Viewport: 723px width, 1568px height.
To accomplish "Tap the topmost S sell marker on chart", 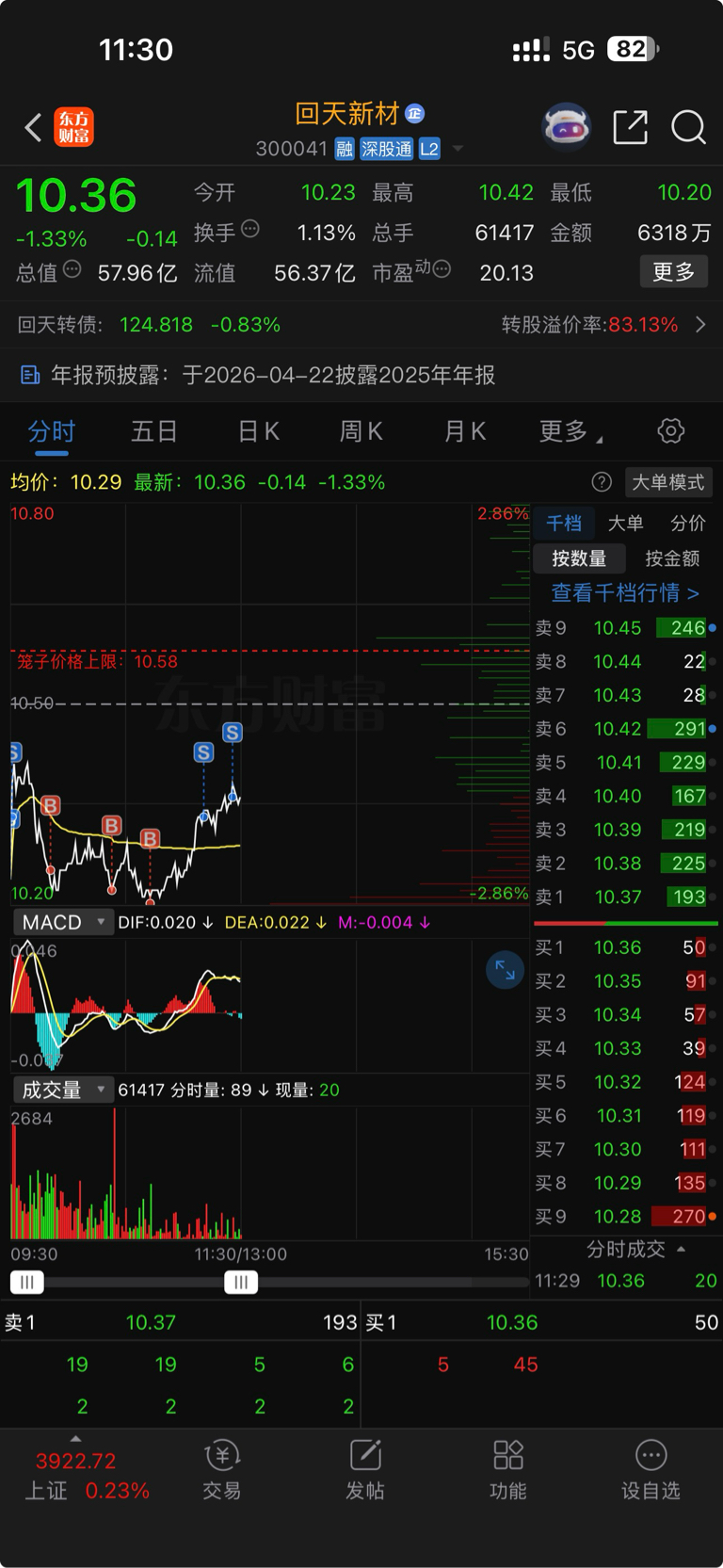I will [233, 732].
